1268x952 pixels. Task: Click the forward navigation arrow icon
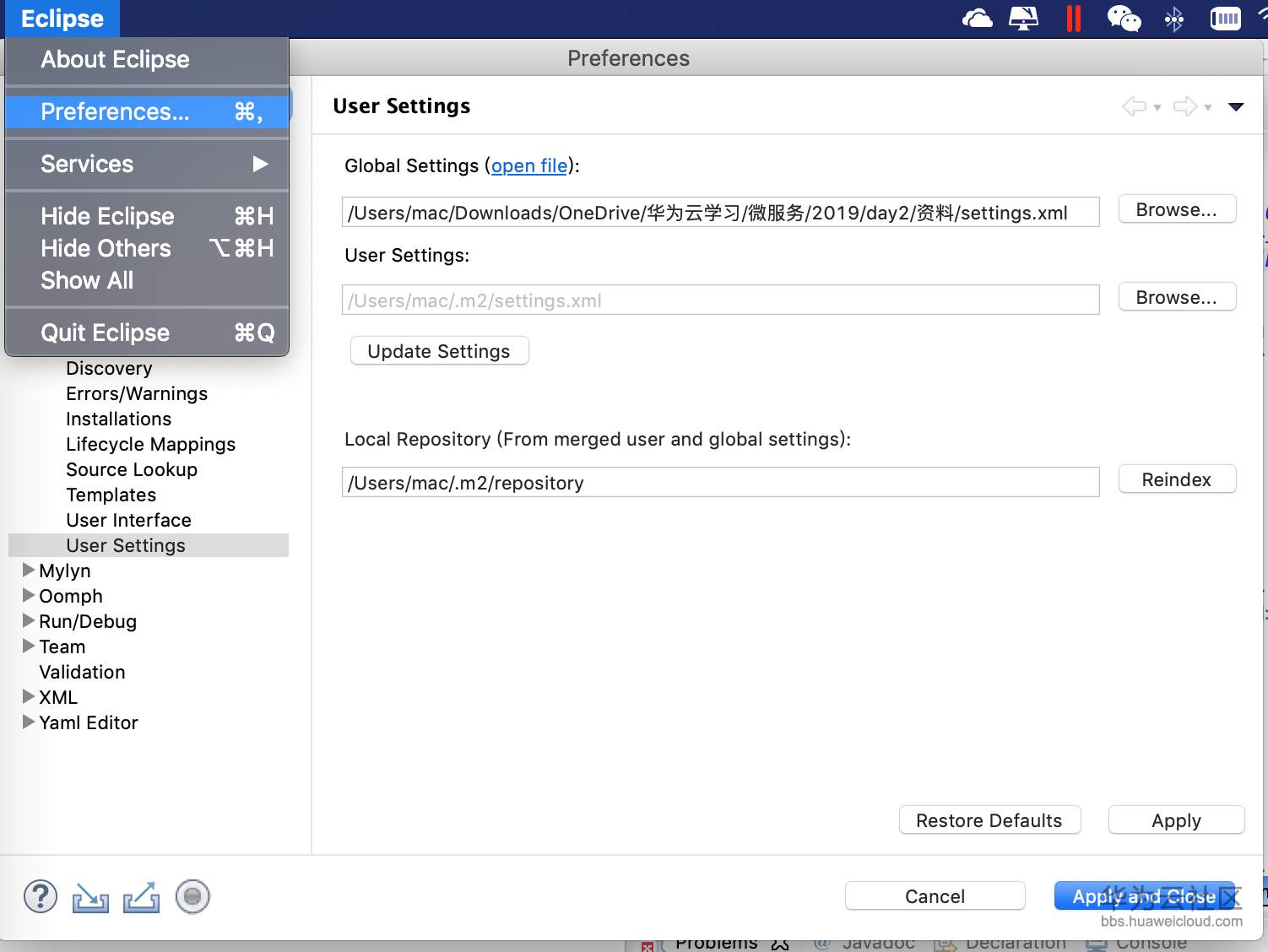[x=1185, y=106]
